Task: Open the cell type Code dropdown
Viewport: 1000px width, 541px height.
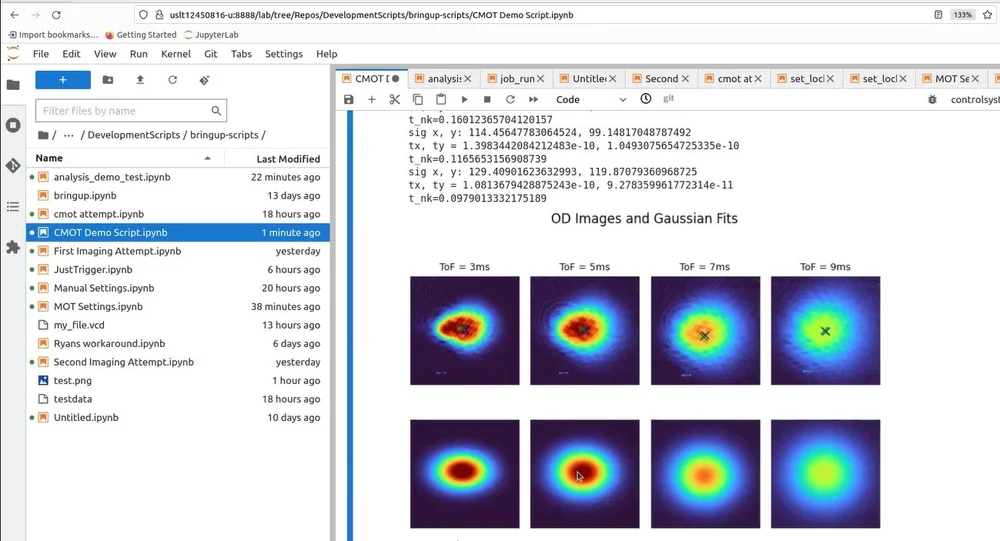Action: pyautogui.click(x=591, y=100)
